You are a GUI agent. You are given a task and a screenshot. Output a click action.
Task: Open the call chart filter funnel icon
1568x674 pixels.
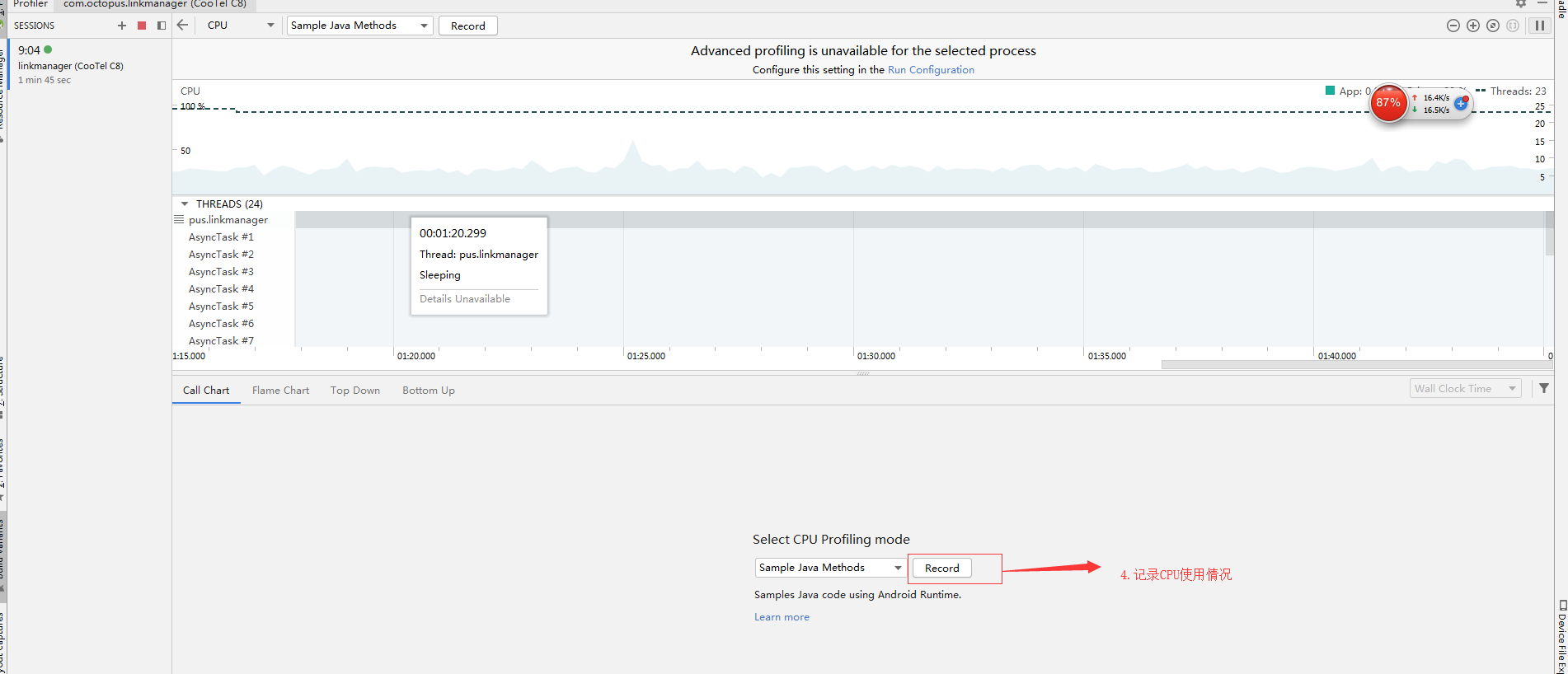(x=1544, y=388)
